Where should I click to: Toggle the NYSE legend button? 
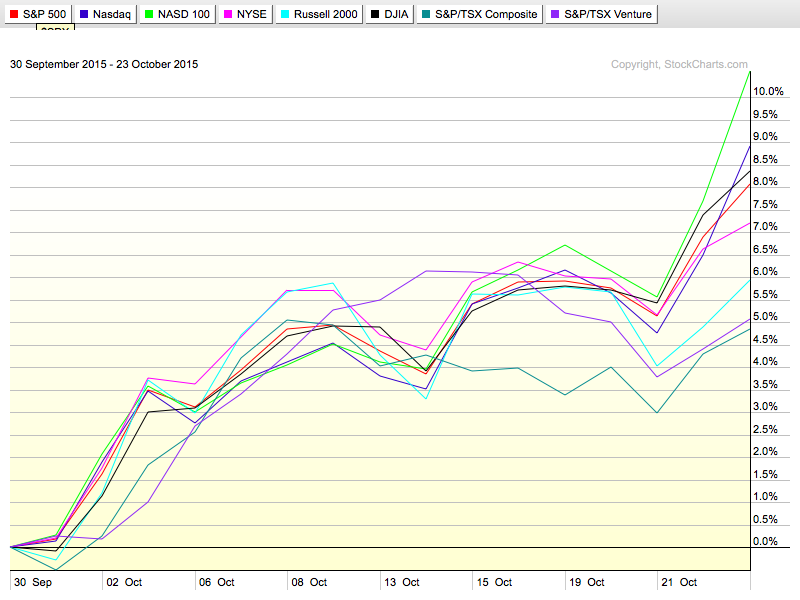pyautogui.click(x=246, y=14)
